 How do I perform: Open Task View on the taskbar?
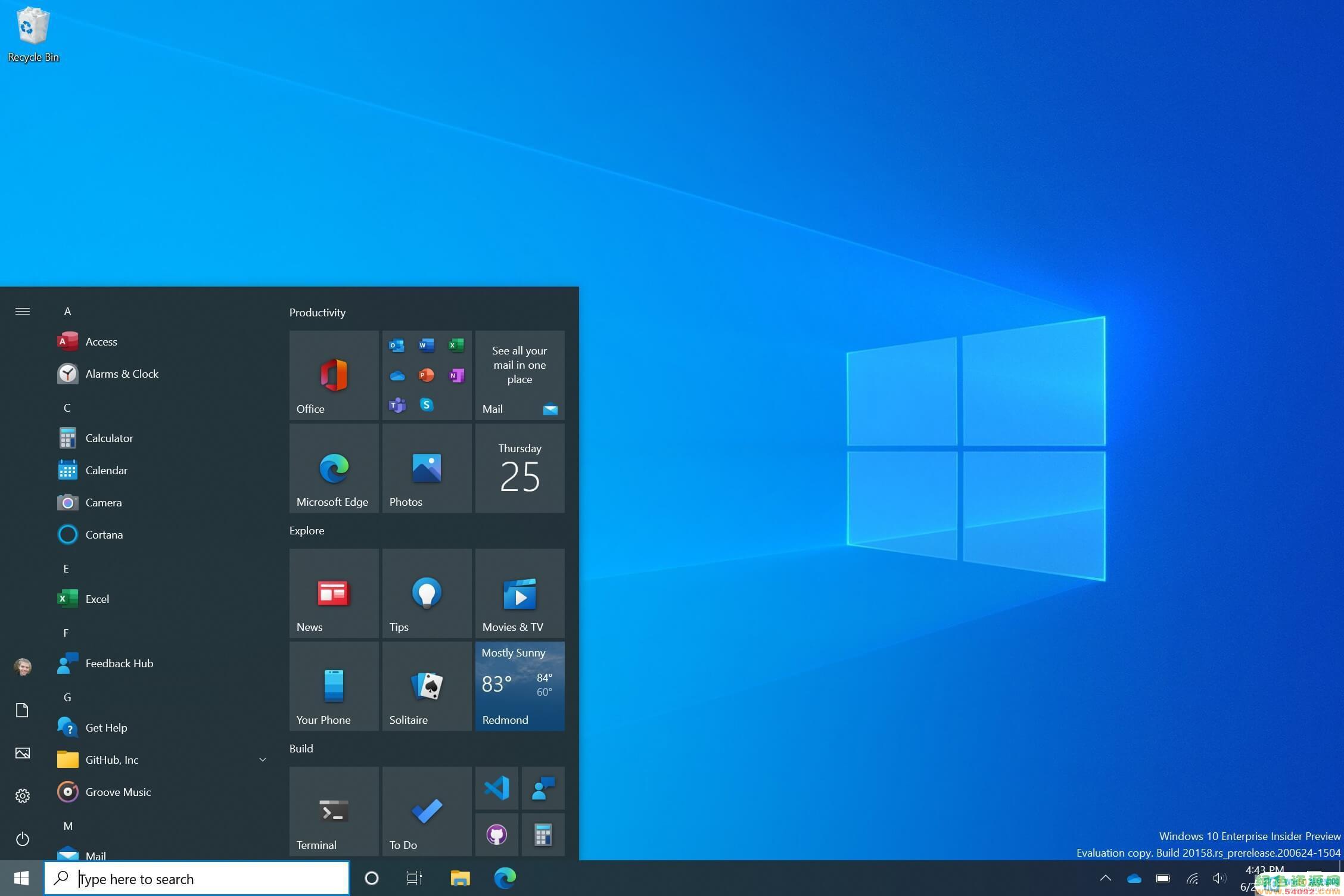coord(415,878)
